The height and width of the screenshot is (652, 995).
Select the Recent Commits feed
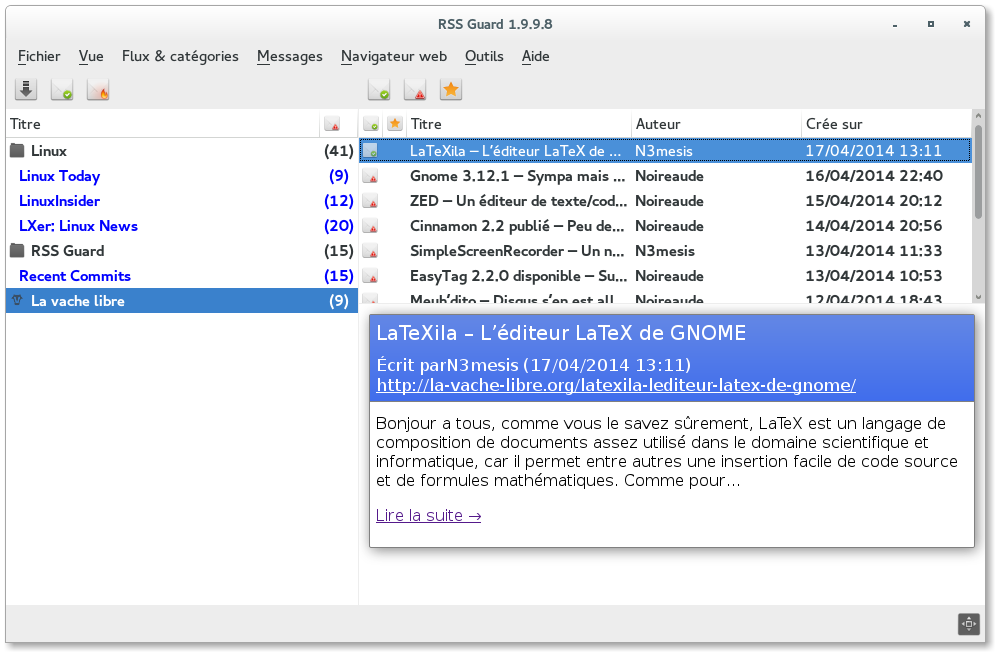click(182, 276)
